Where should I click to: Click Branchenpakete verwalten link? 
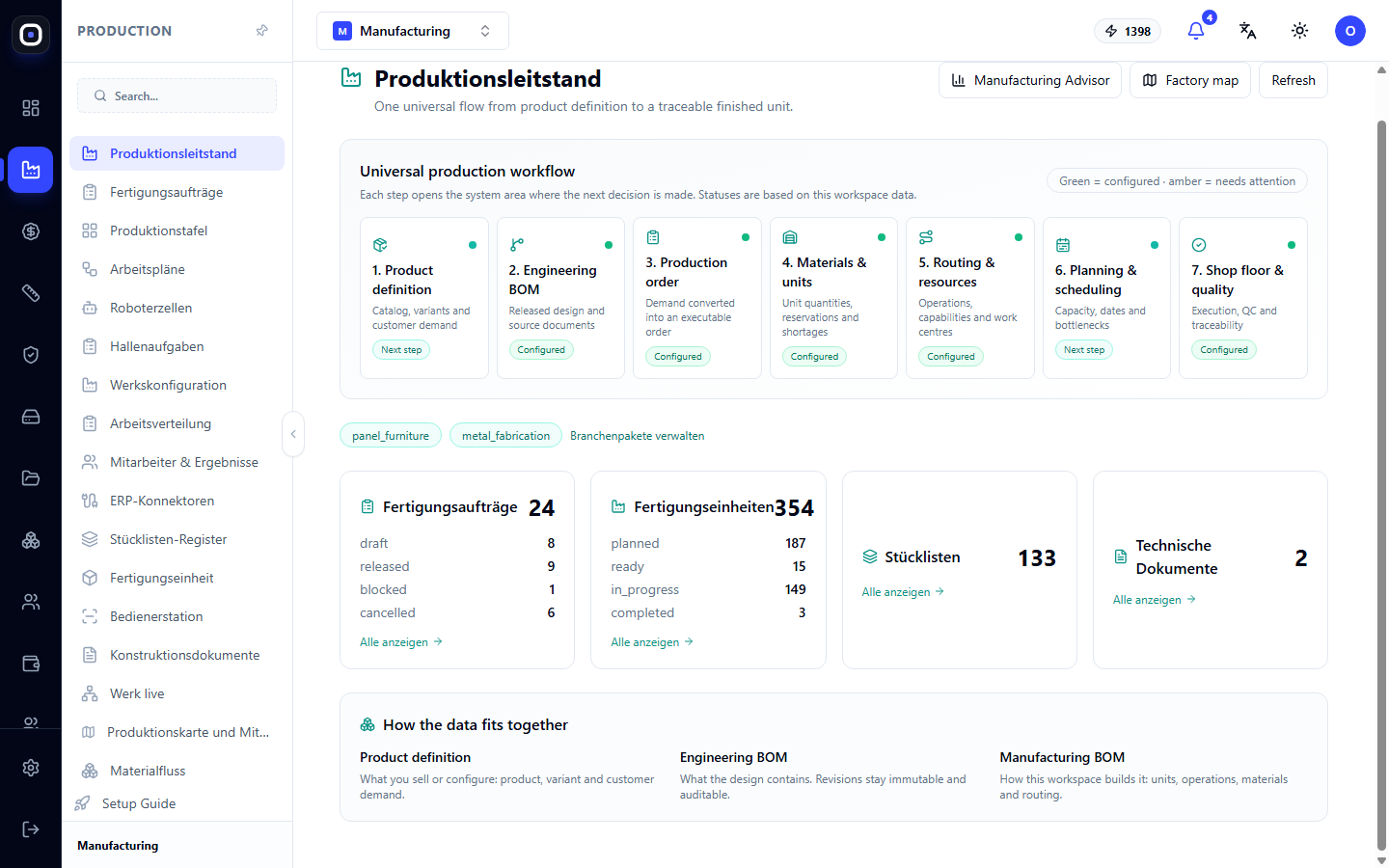click(x=637, y=436)
